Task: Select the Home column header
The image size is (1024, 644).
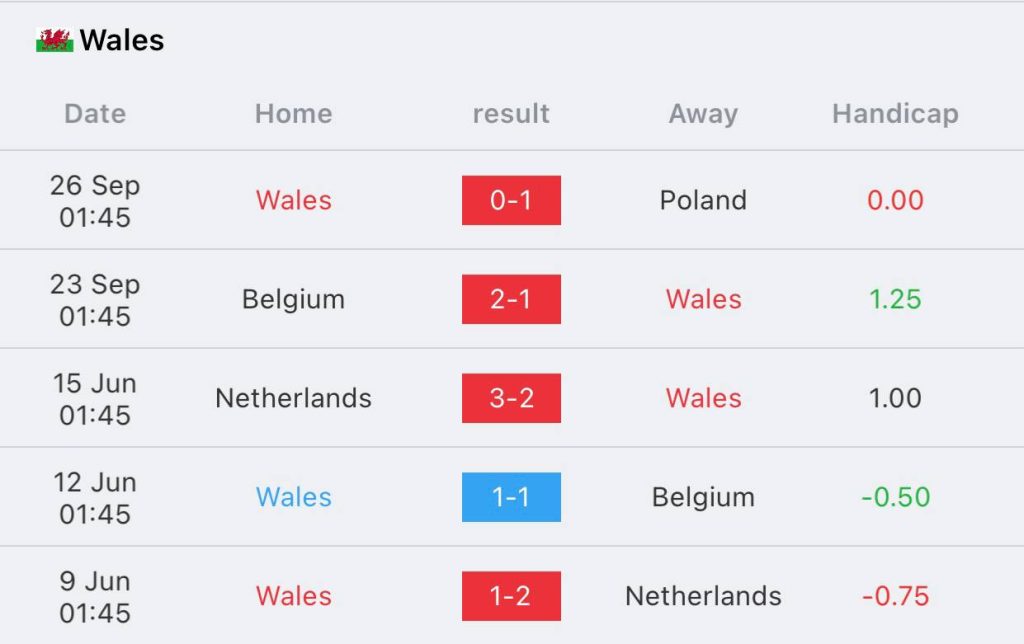Action: pyautogui.click(x=293, y=114)
